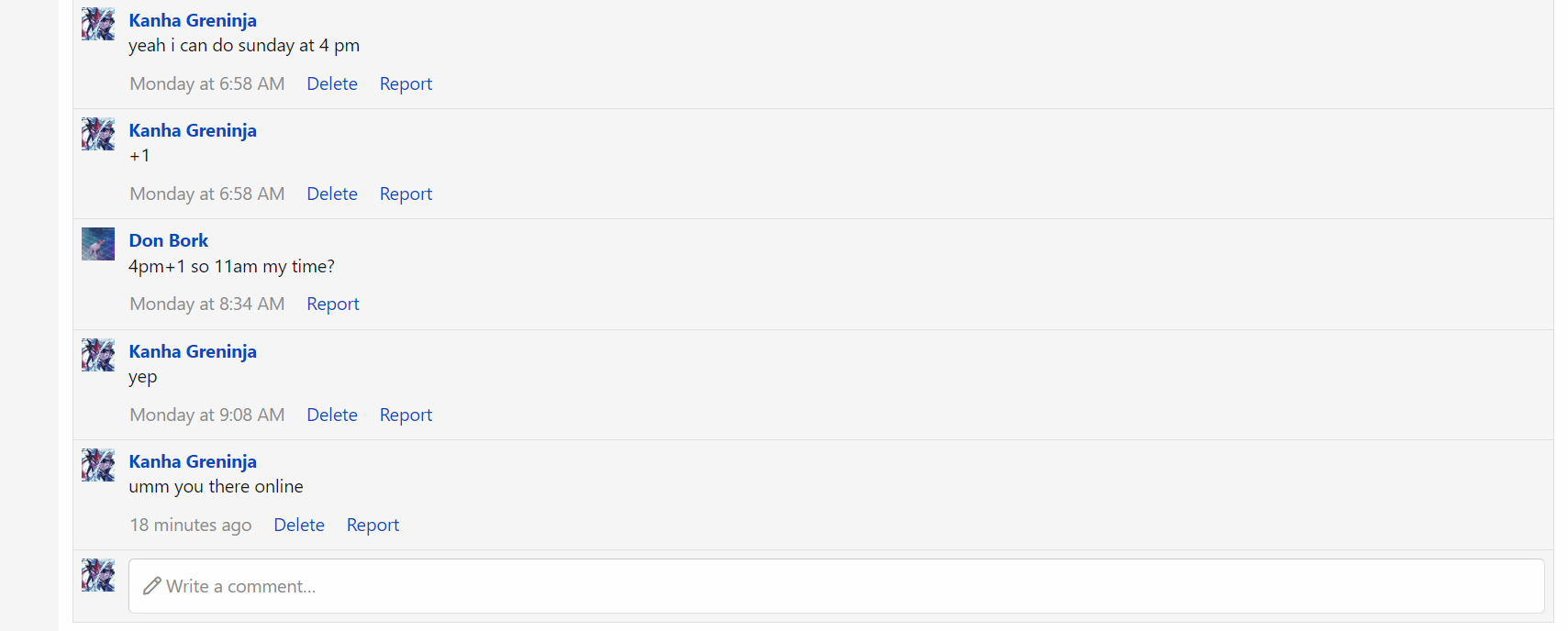Click Kanha Greninja's avatar beside the '+1' comment
This screenshot has width=1568, height=631.
coord(98,134)
